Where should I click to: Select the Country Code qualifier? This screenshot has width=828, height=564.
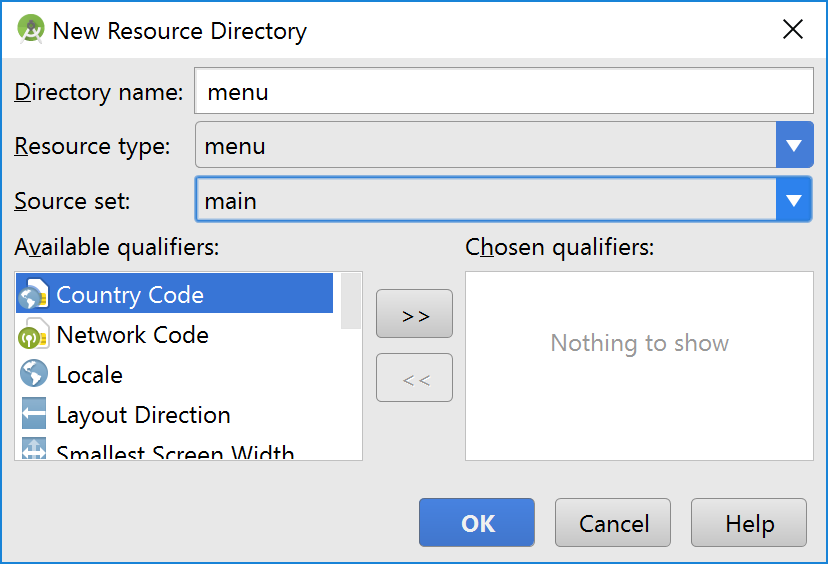[x=174, y=294]
